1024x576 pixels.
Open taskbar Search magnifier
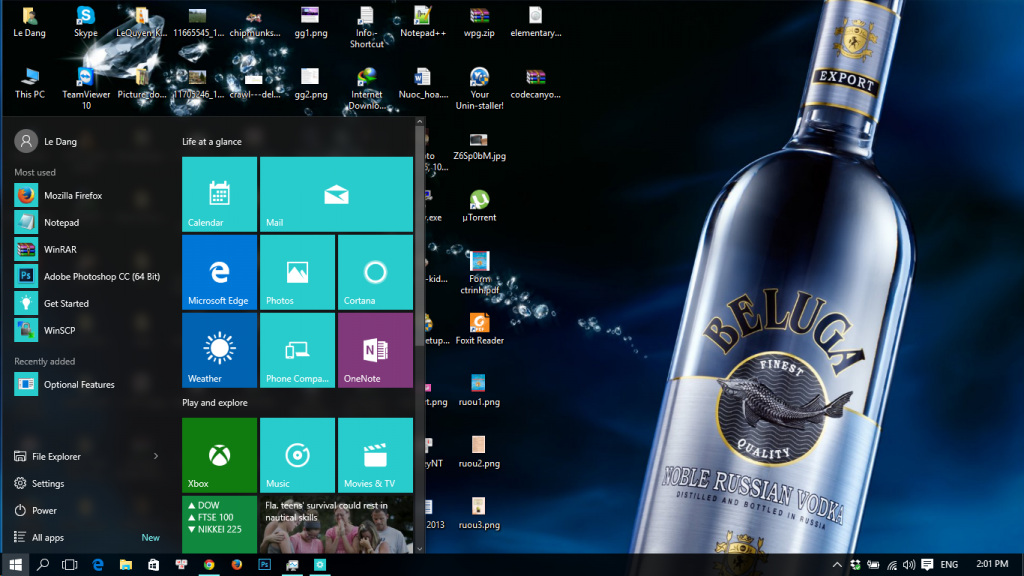(43, 565)
